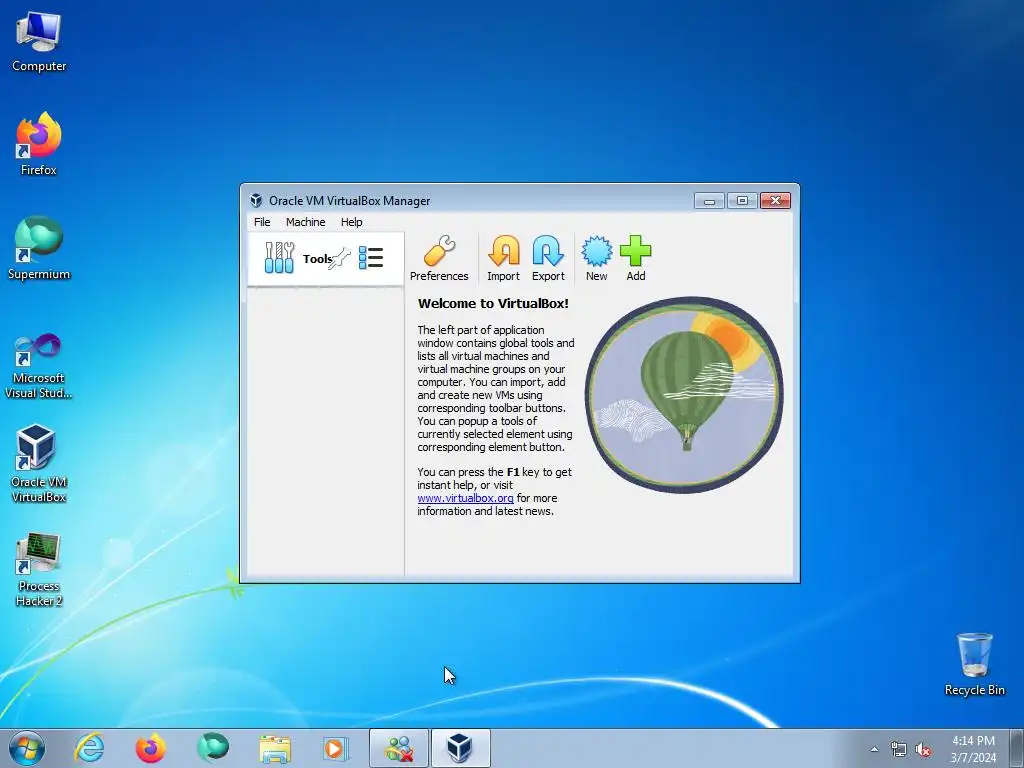Follow the www.virtualbox.org link

(x=465, y=498)
